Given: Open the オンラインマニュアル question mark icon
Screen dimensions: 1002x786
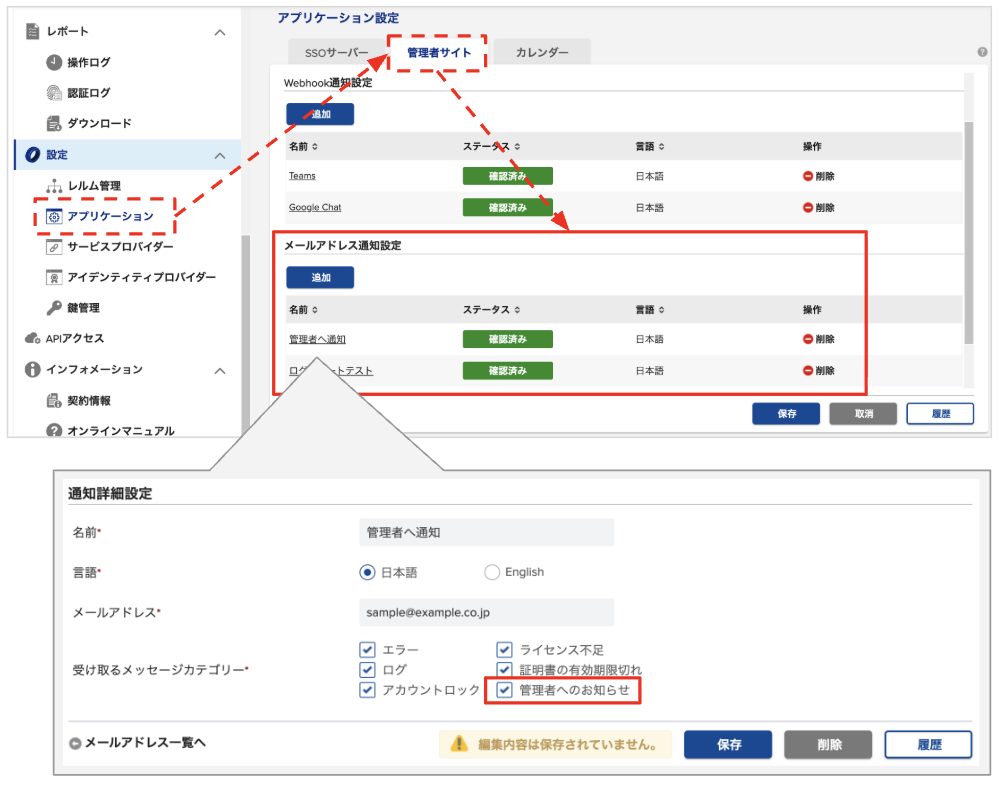Looking at the screenshot, I should click(x=54, y=431).
